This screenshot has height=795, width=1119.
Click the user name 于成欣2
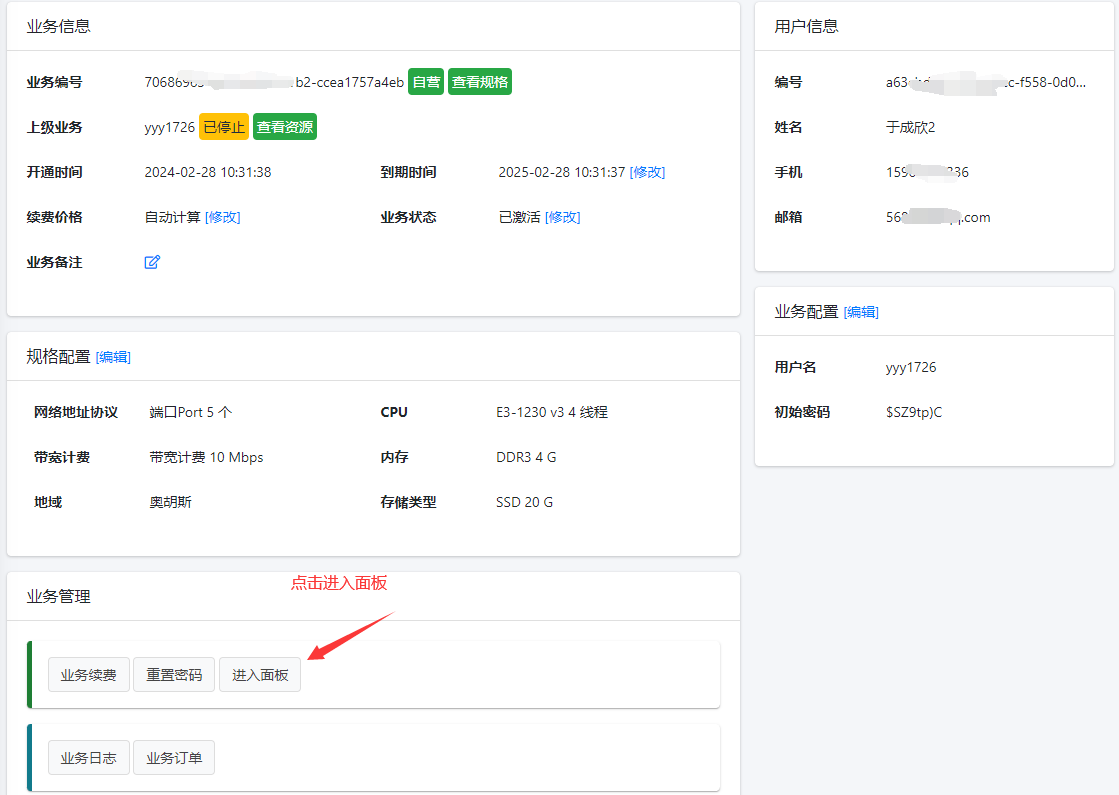coord(910,127)
